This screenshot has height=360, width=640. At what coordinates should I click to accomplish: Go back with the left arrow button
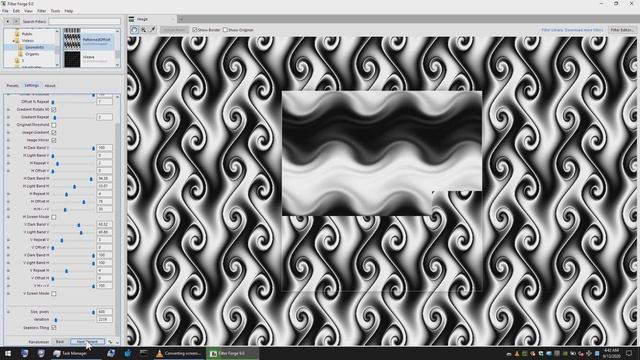click(x=7, y=21)
